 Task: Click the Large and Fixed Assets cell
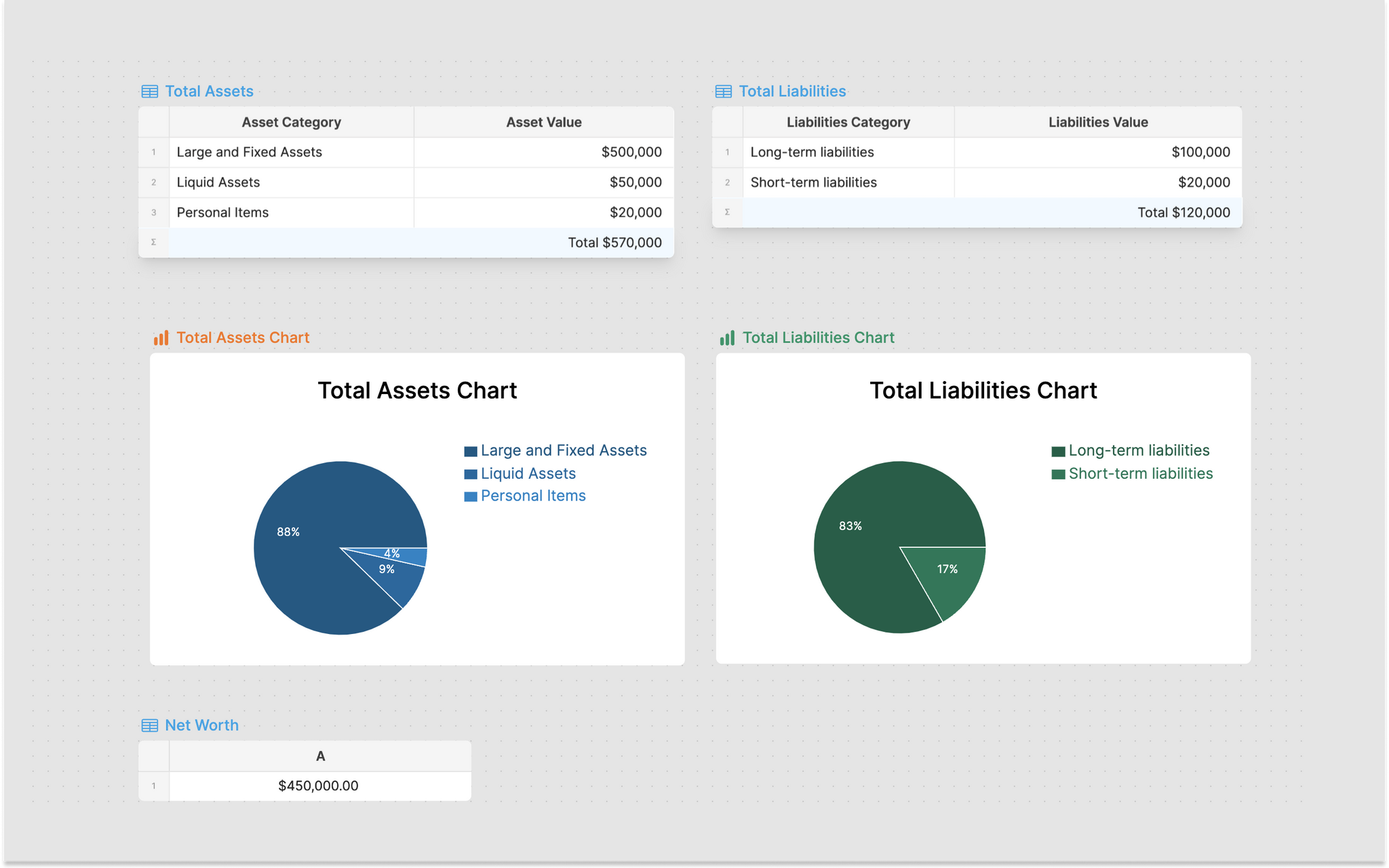[292, 153]
